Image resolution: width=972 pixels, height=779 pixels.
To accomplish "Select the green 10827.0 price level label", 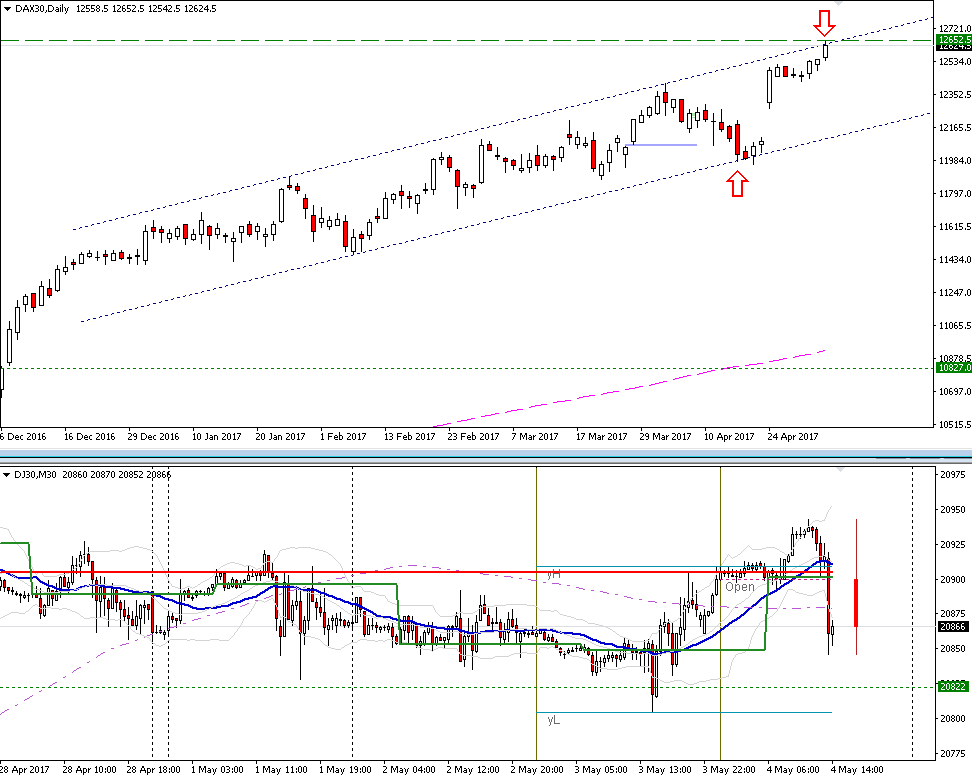I will point(954,368).
